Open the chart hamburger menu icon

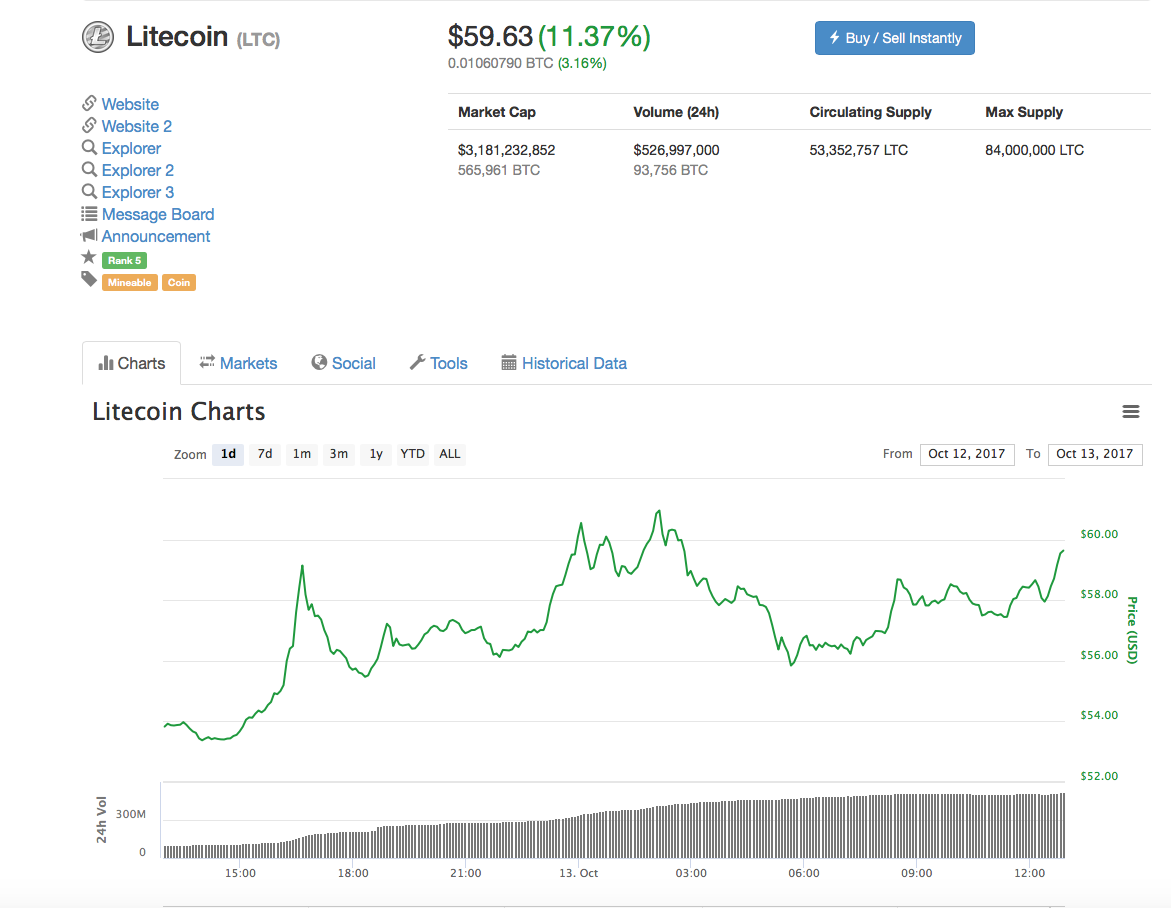[x=1131, y=412]
